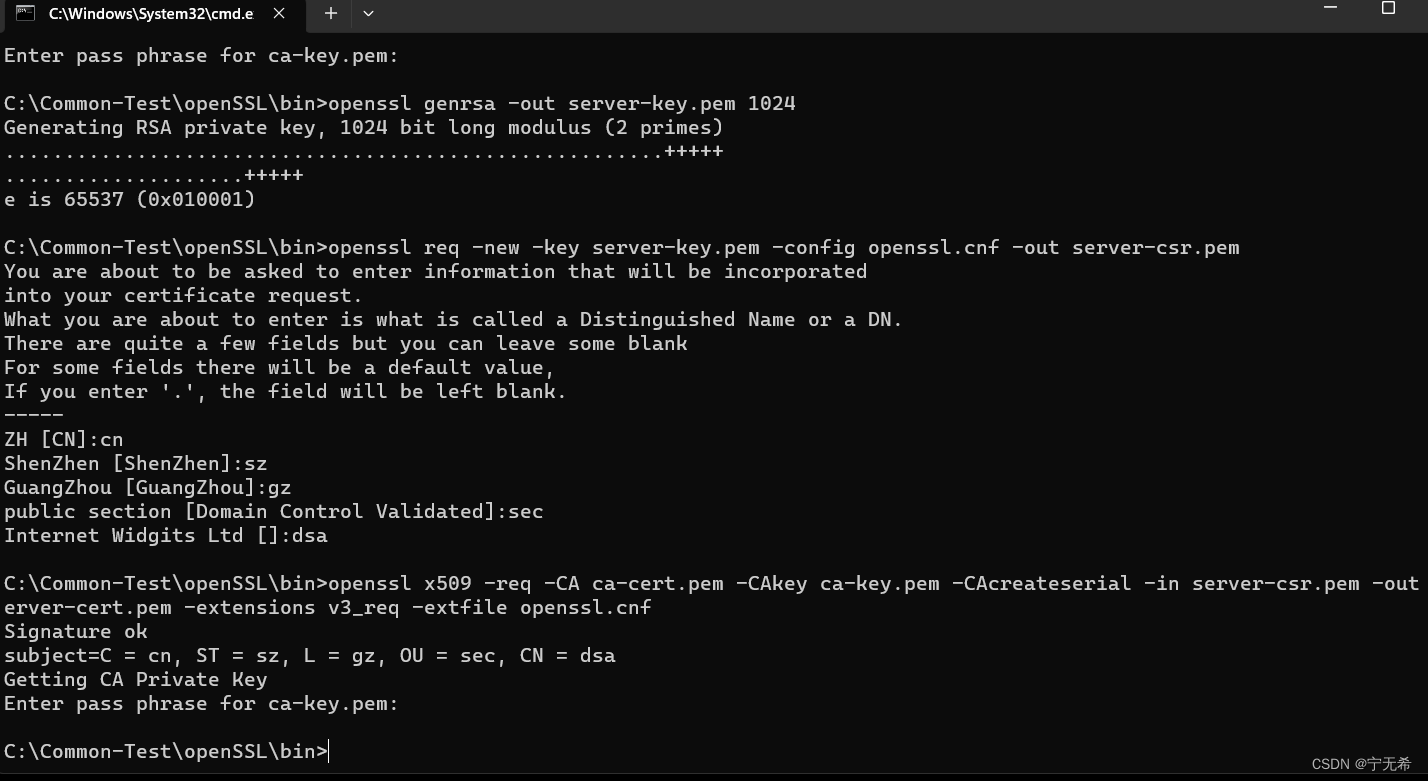Image resolution: width=1428 pixels, height=781 pixels.
Task: Click the 'Getting CA Private Key' line
Action: click(136, 680)
